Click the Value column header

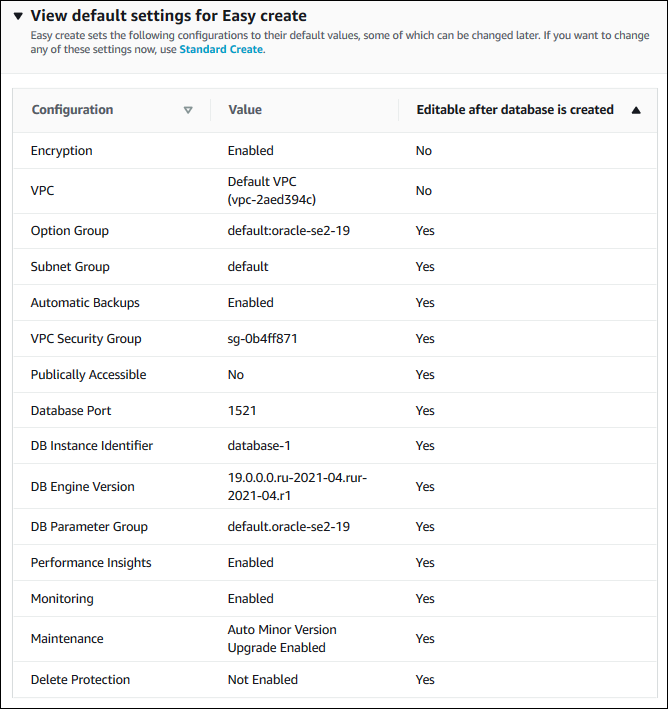tap(245, 110)
